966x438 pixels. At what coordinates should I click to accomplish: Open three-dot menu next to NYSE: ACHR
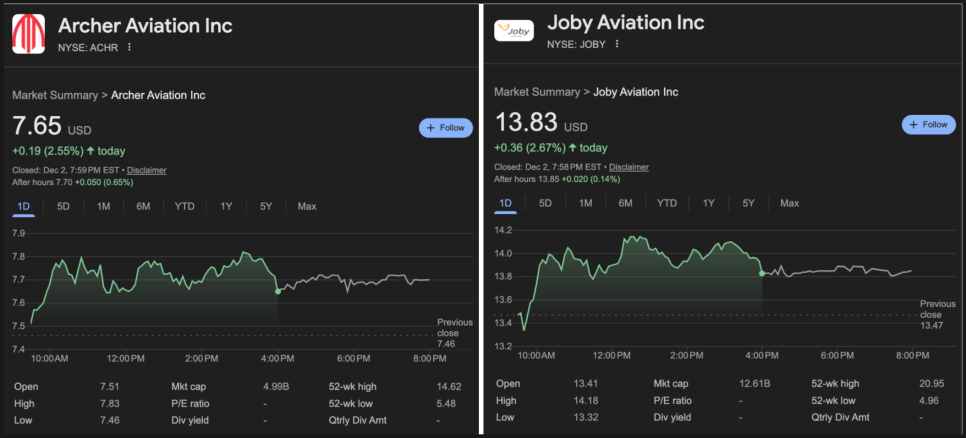[x=129, y=47]
